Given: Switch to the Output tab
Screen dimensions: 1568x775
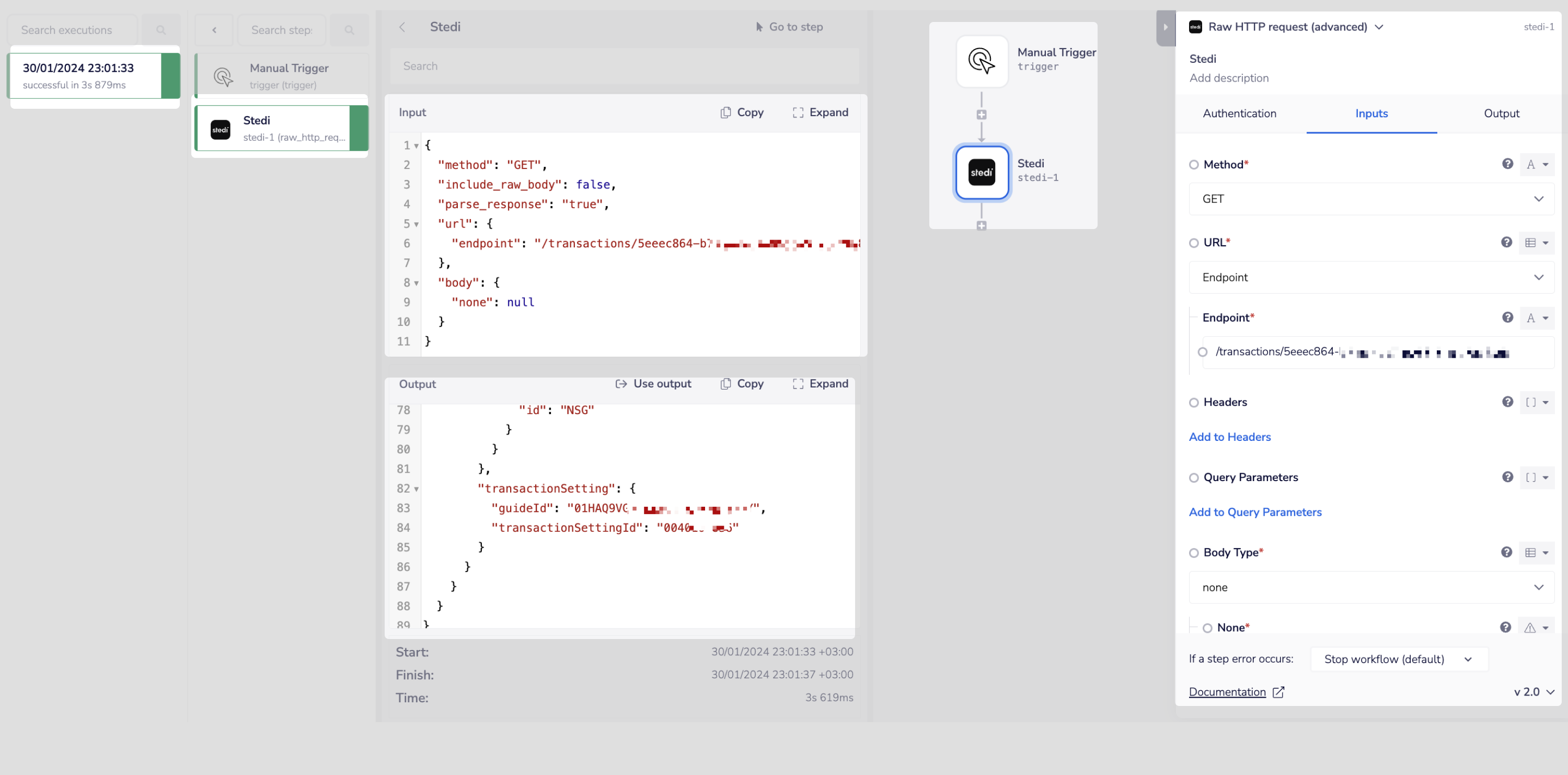Looking at the screenshot, I should pyautogui.click(x=1501, y=113).
